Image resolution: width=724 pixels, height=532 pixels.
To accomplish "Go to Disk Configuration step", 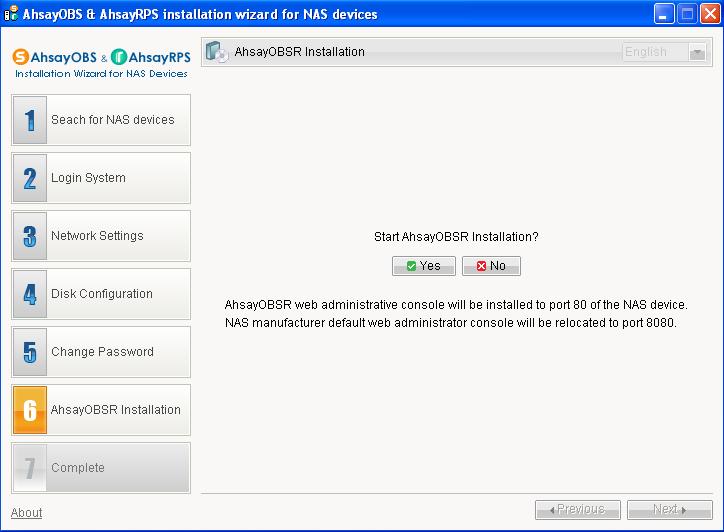I will click(101, 294).
